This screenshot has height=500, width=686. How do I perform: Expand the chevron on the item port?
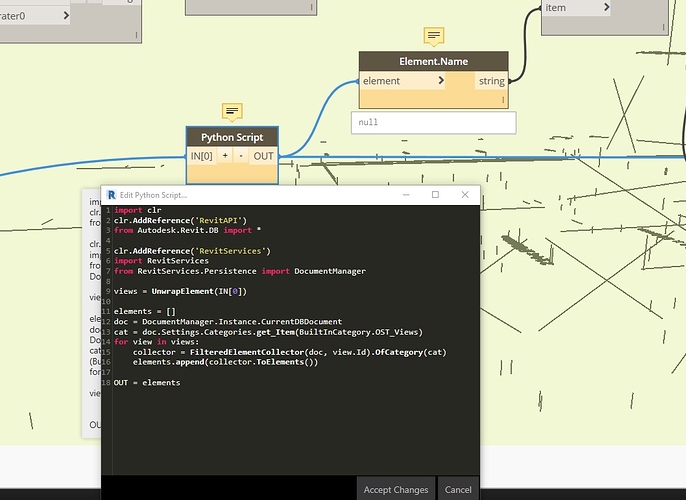point(606,7)
